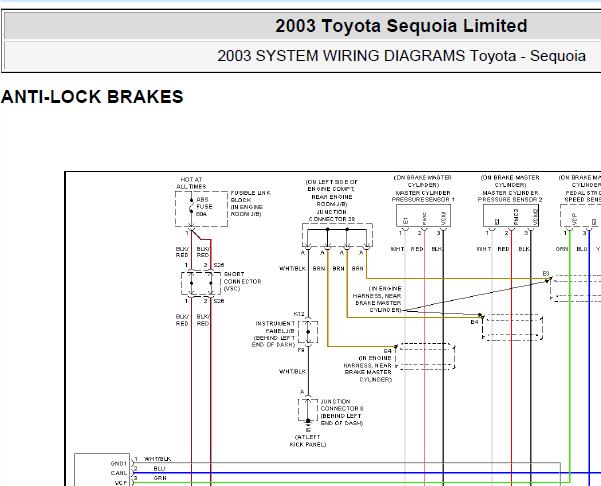Screen dimensions: 601x486
Task: Select the "GND1" pin label
Action: (118, 463)
